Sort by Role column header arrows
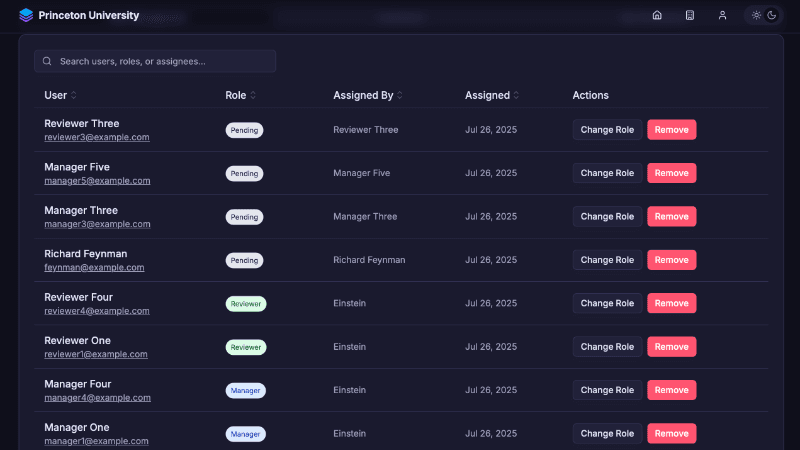The height and width of the screenshot is (450, 800). [x=253, y=96]
